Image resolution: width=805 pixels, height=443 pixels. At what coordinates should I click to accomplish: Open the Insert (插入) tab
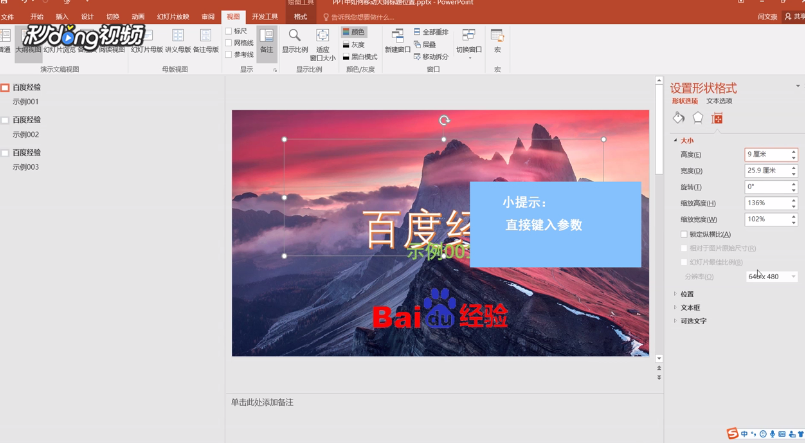[x=62, y=17]
